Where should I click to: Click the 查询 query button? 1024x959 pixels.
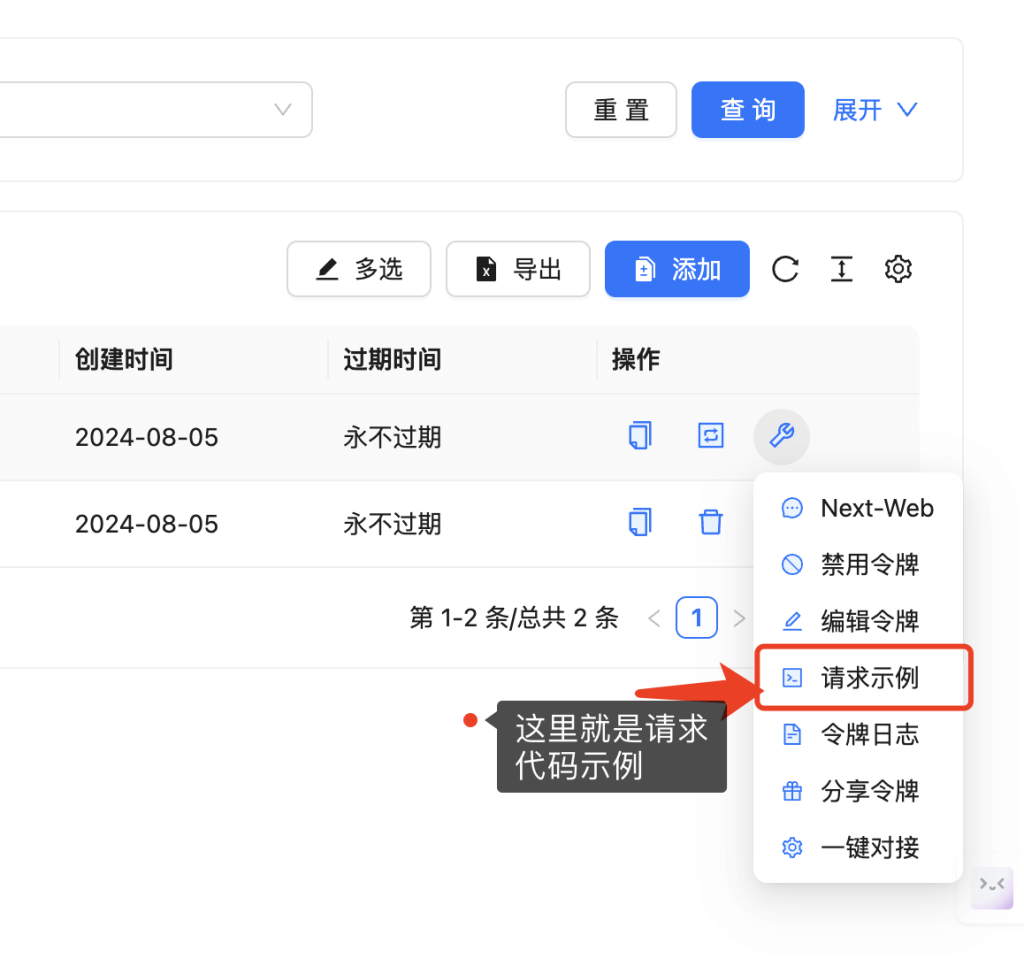pyautogui.click(x=747, y=110)
